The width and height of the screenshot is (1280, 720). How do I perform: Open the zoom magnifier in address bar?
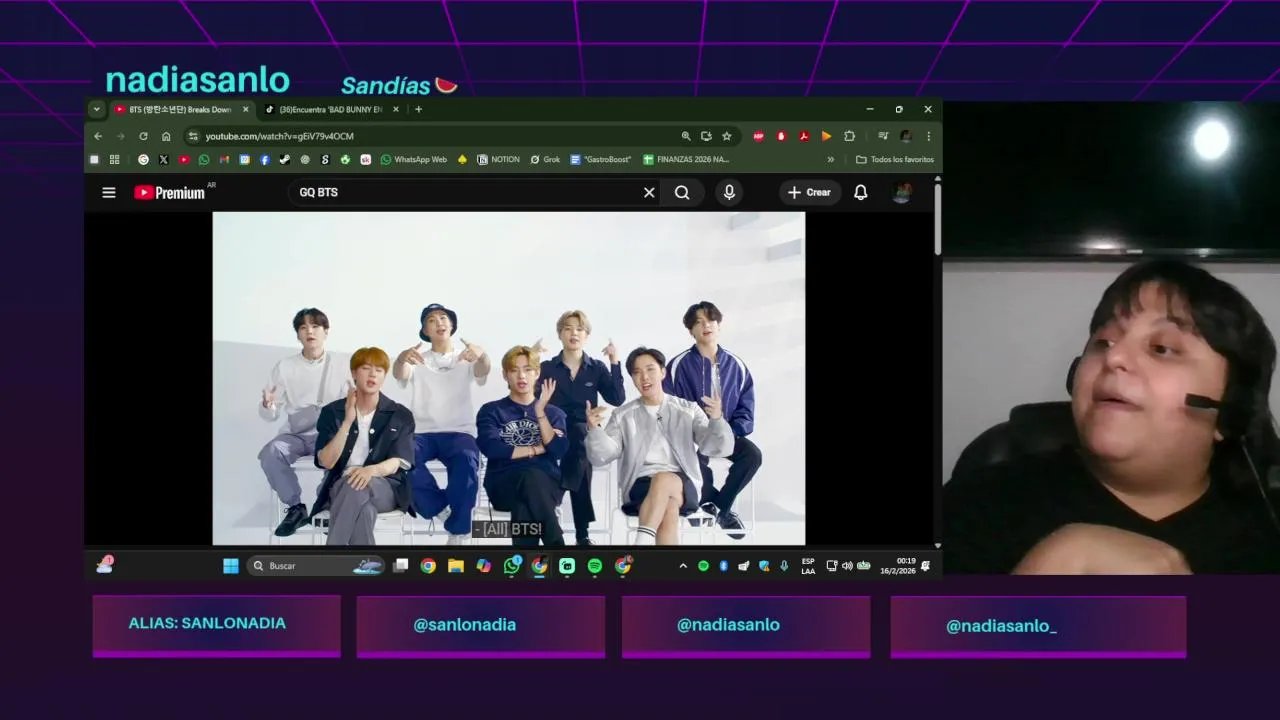coord(685,136)
